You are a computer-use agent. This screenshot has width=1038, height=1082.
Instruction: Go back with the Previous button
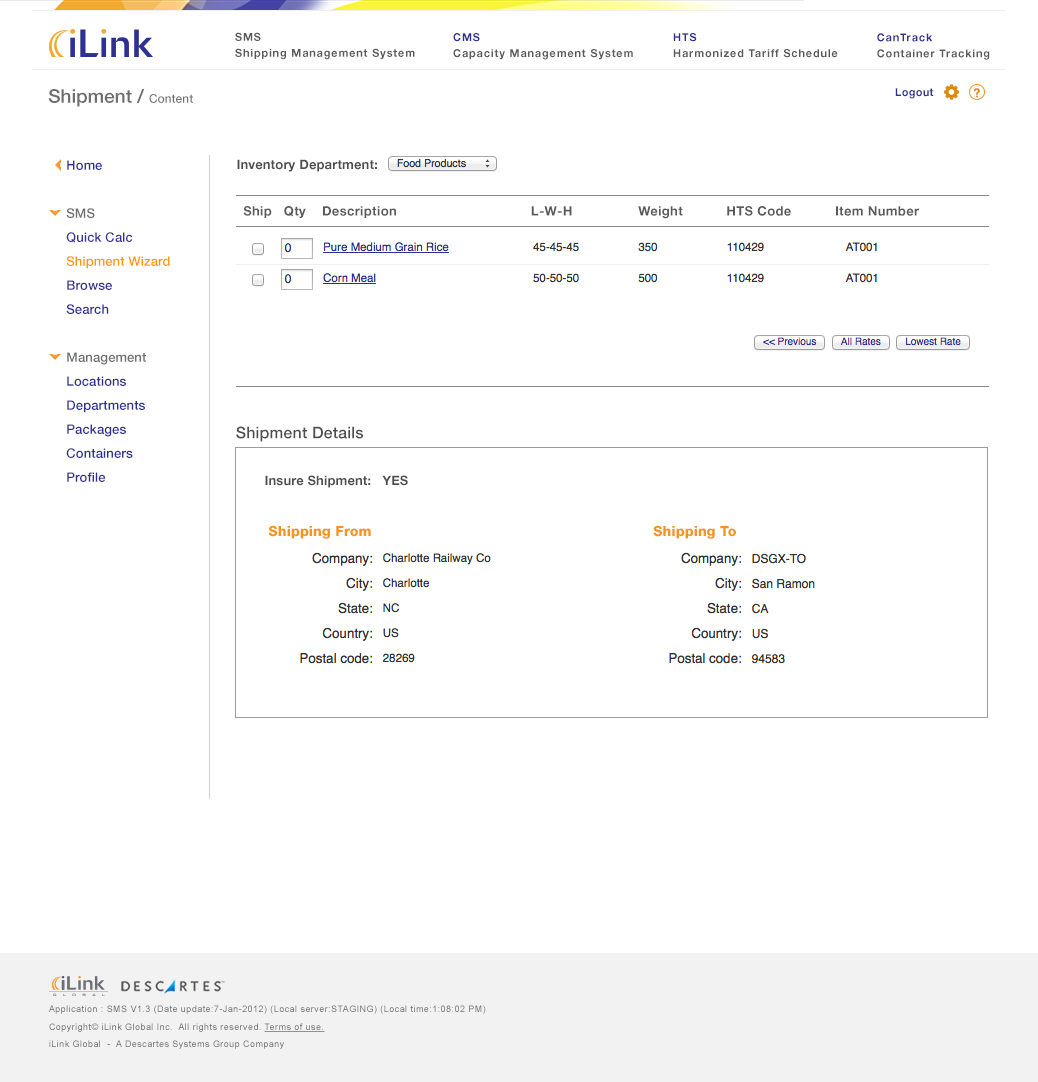[789, 342]
